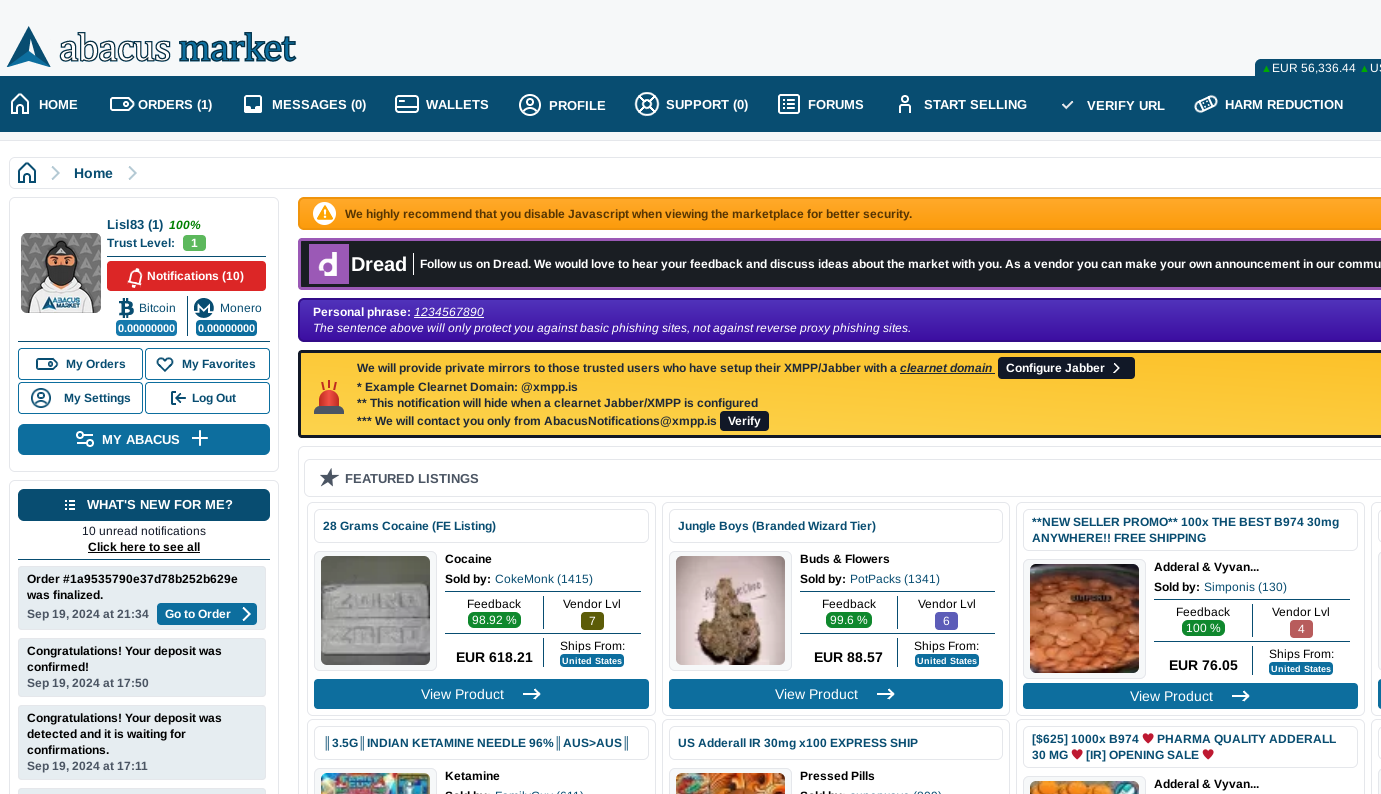Expand the MY ABACUS section

pos(143,439)
